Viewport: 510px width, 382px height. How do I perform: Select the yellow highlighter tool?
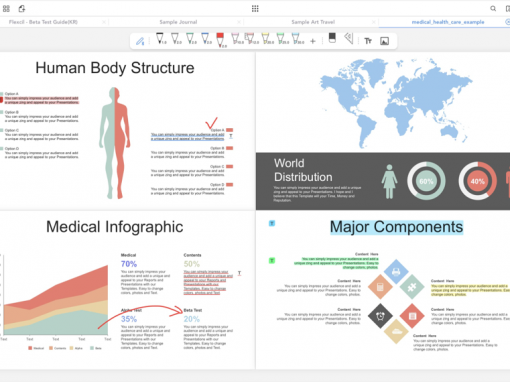(x=266, y=39)
